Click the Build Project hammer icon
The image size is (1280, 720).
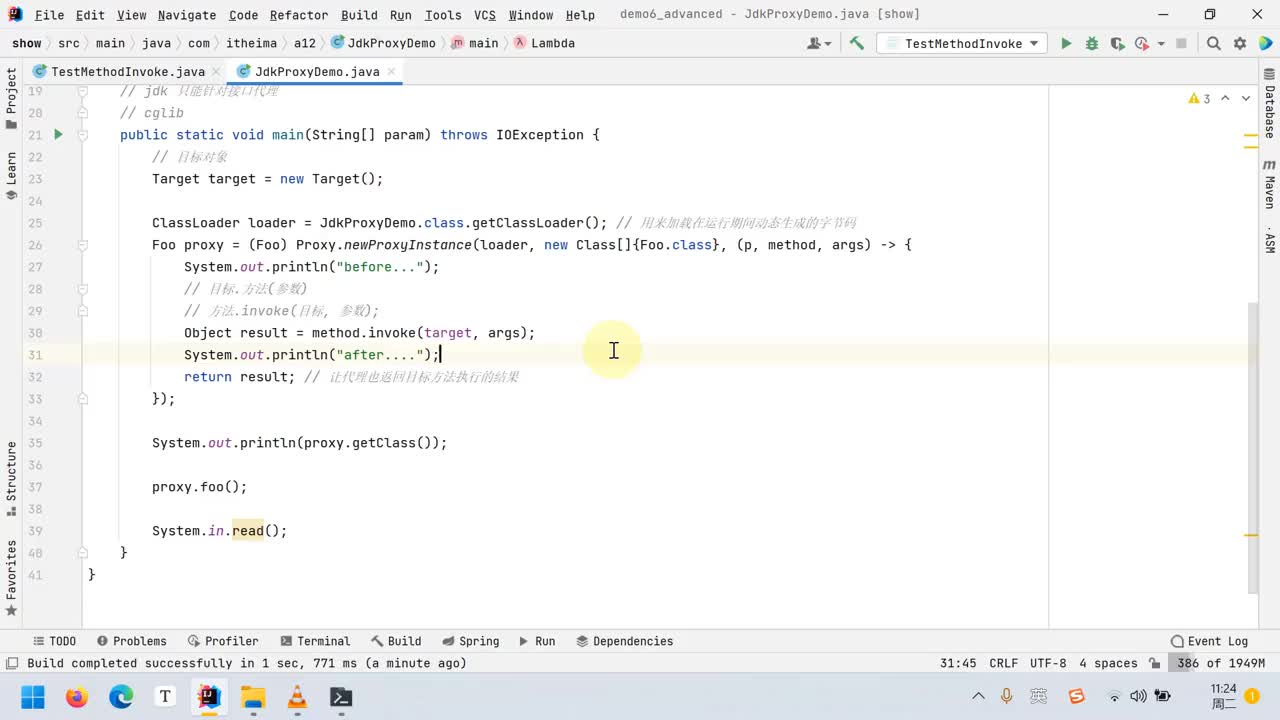(x=857, y=43)
